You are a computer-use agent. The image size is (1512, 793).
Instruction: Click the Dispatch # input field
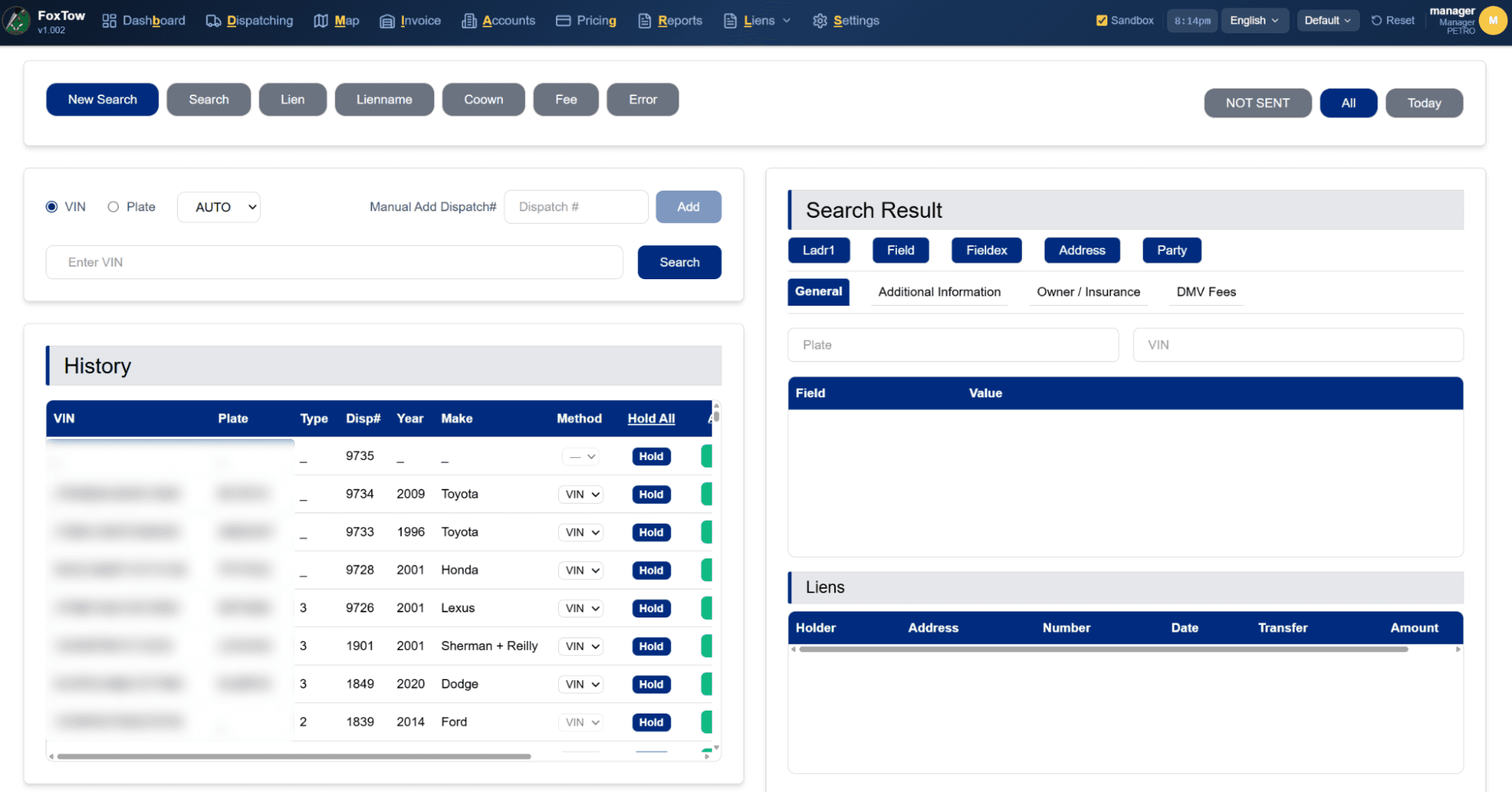click(x=576, y=207)
